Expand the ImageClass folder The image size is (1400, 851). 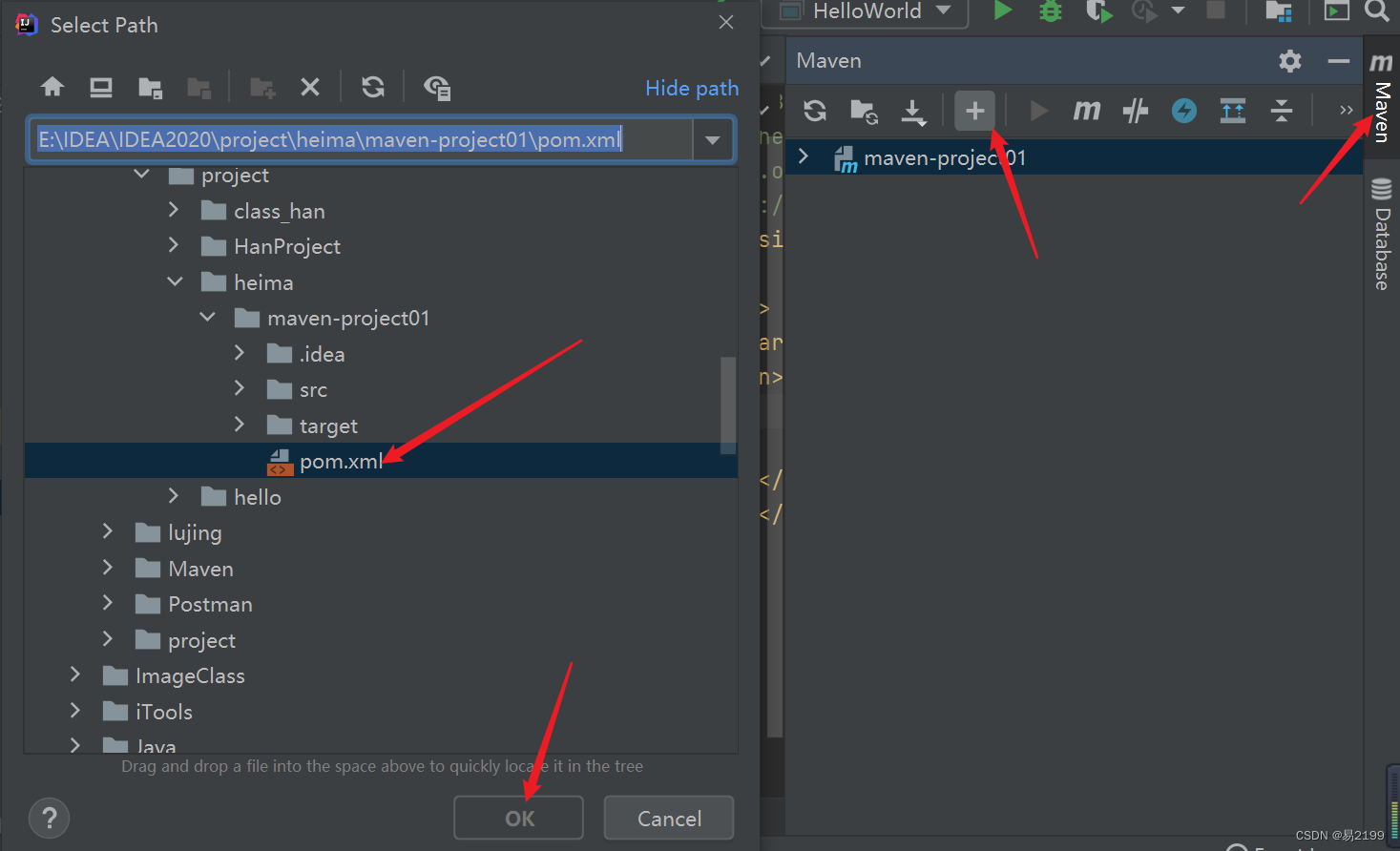[x=75, y=675]
